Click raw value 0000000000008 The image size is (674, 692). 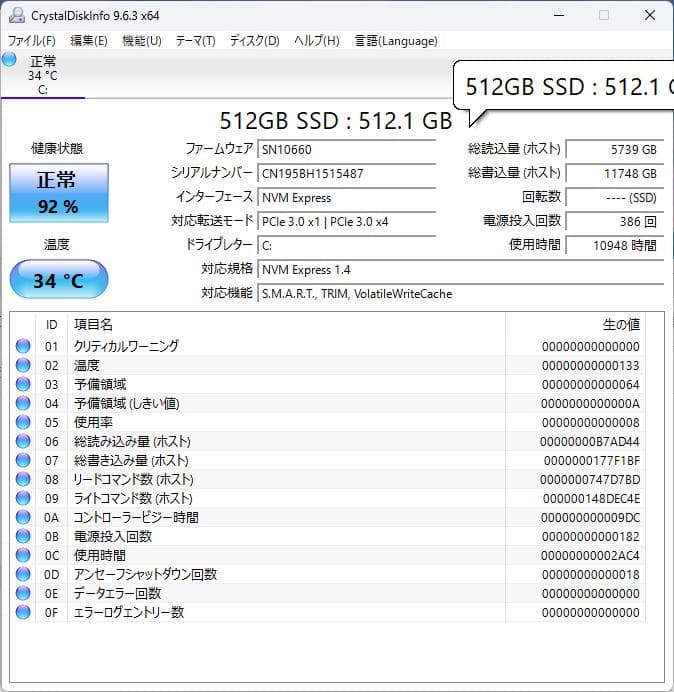(591, 422)
